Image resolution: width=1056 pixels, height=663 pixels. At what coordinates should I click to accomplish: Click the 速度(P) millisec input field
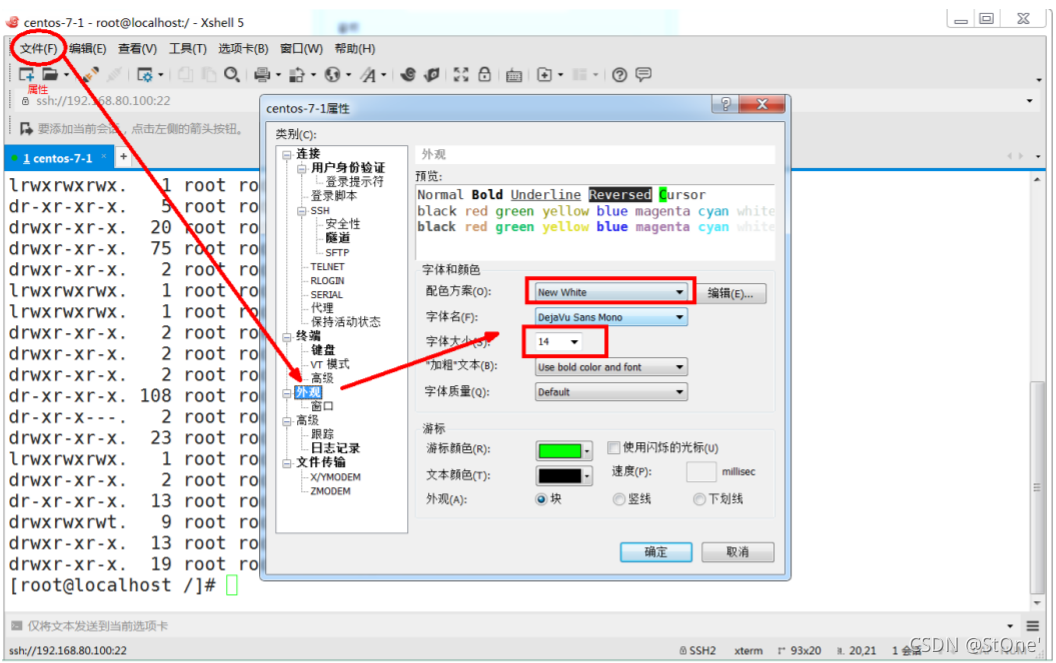tap(701, 472)
